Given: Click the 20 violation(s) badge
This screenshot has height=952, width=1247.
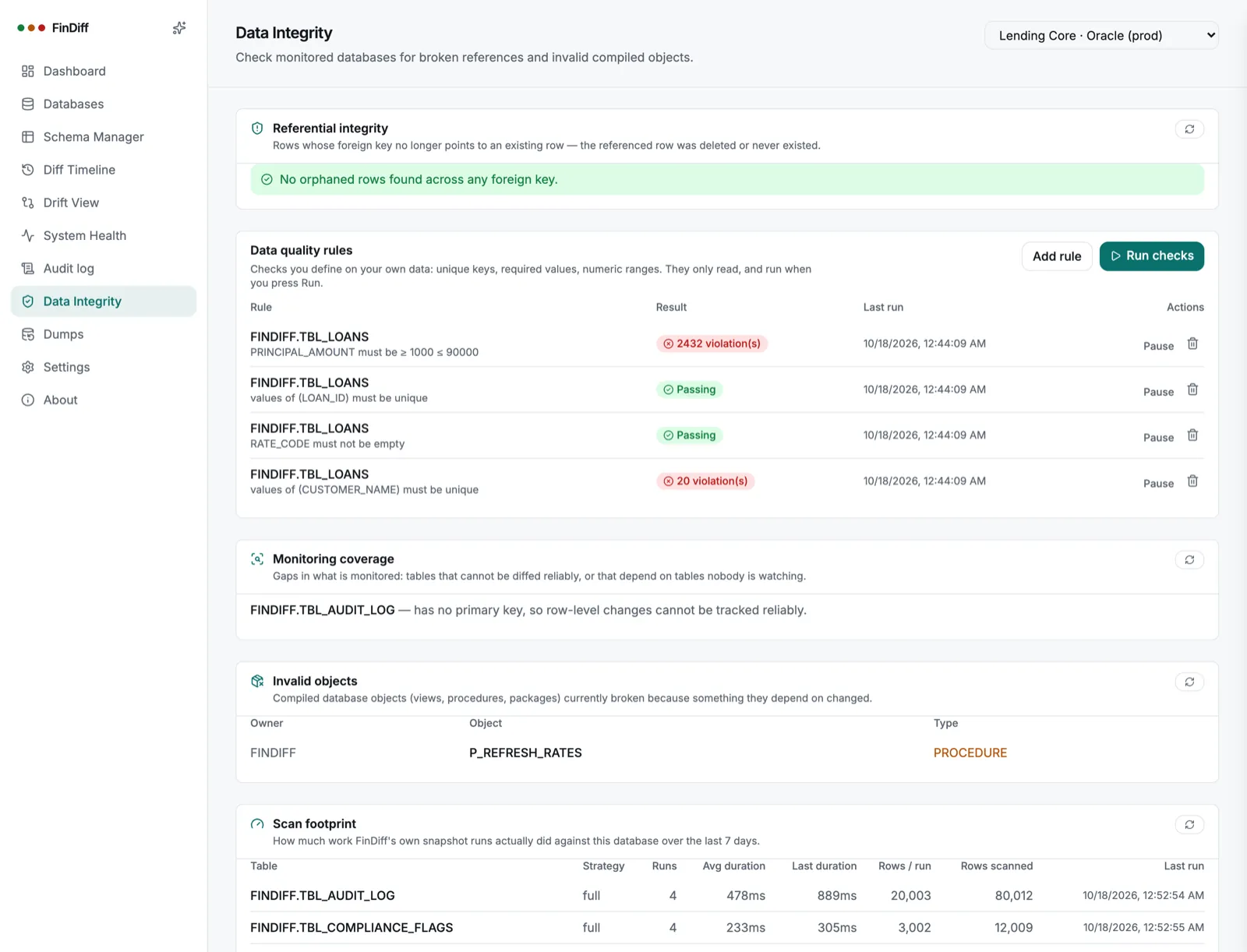Looking at the screenshot, I should click(705, 481).
